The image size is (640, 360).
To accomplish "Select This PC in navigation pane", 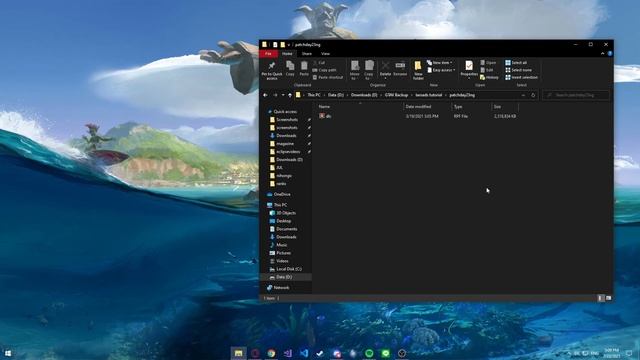I will 280,205.
